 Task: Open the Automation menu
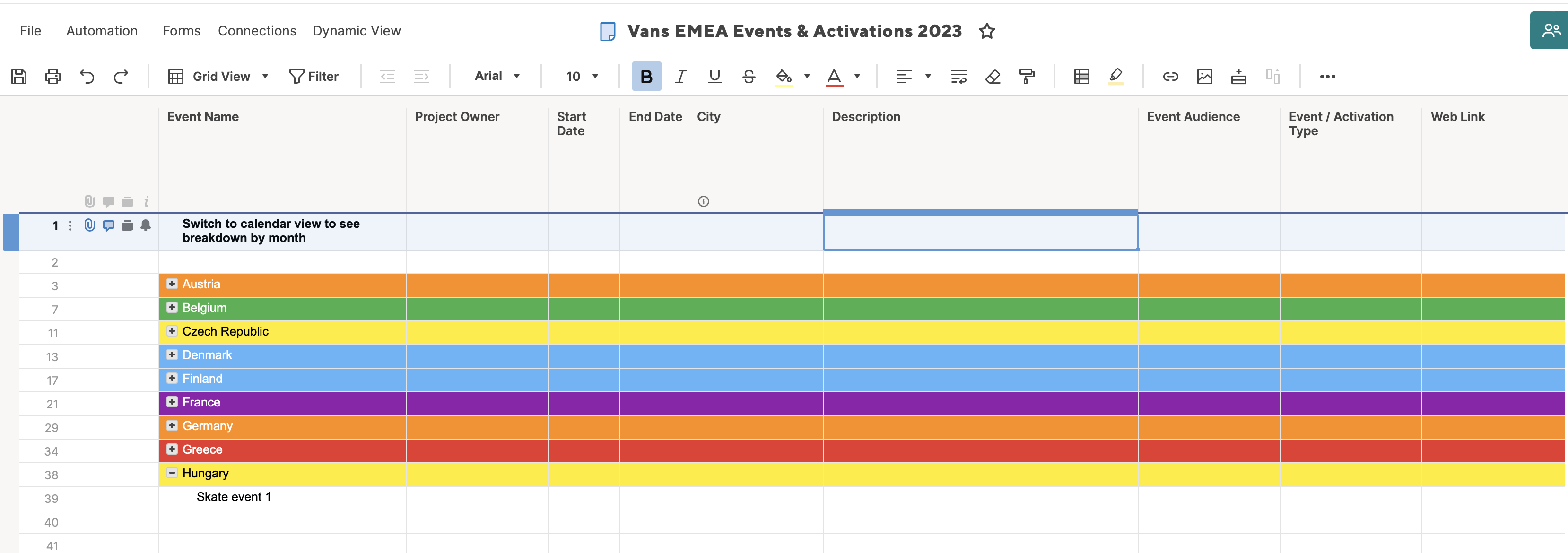point(101,30)
